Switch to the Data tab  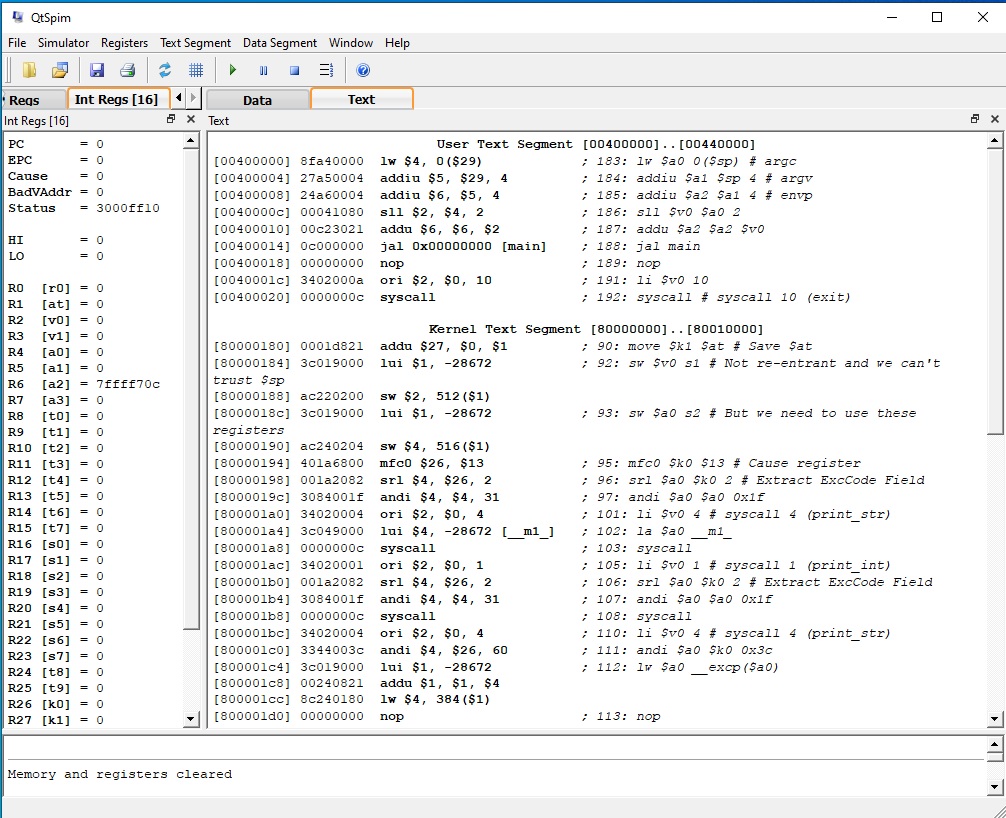(x=257, y=99)
